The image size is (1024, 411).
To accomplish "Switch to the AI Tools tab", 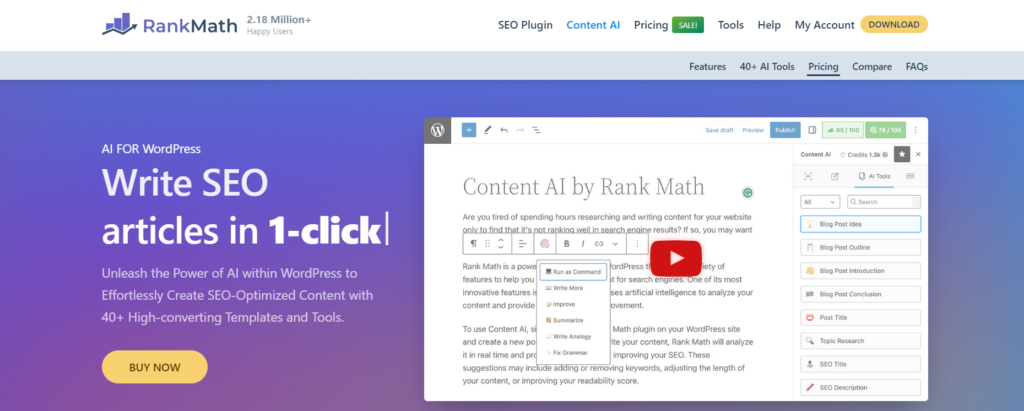I will 874,176.
